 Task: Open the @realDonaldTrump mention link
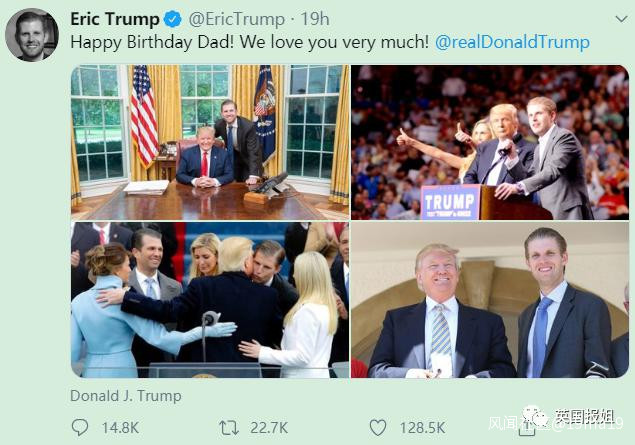512,42
